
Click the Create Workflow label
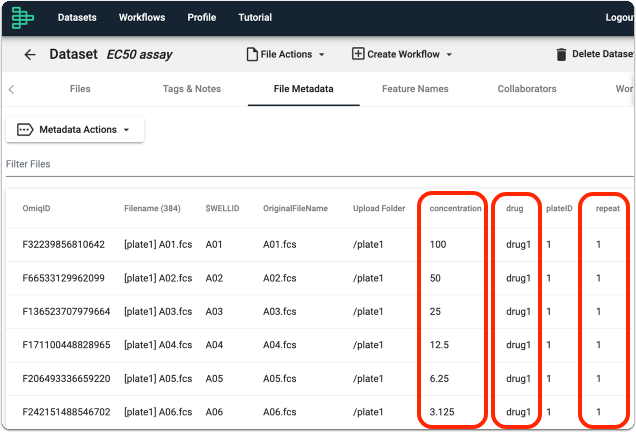[404, 54]
